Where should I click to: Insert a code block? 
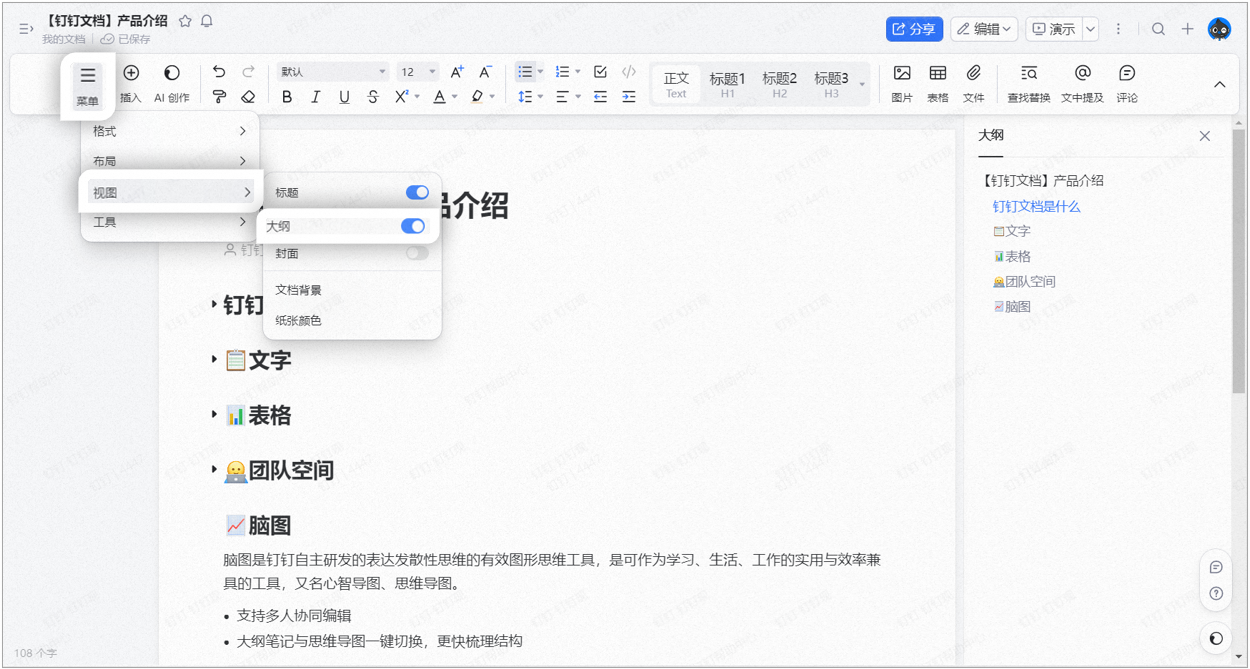point(629,72)
